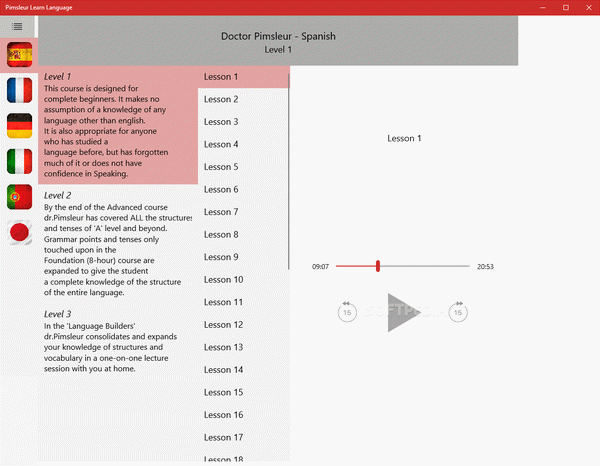Image resolution: width=600 pixels, height=466 pixels.
Task: Click the audio progress slider
Action: pyautogui.click(x=402, y=266)
